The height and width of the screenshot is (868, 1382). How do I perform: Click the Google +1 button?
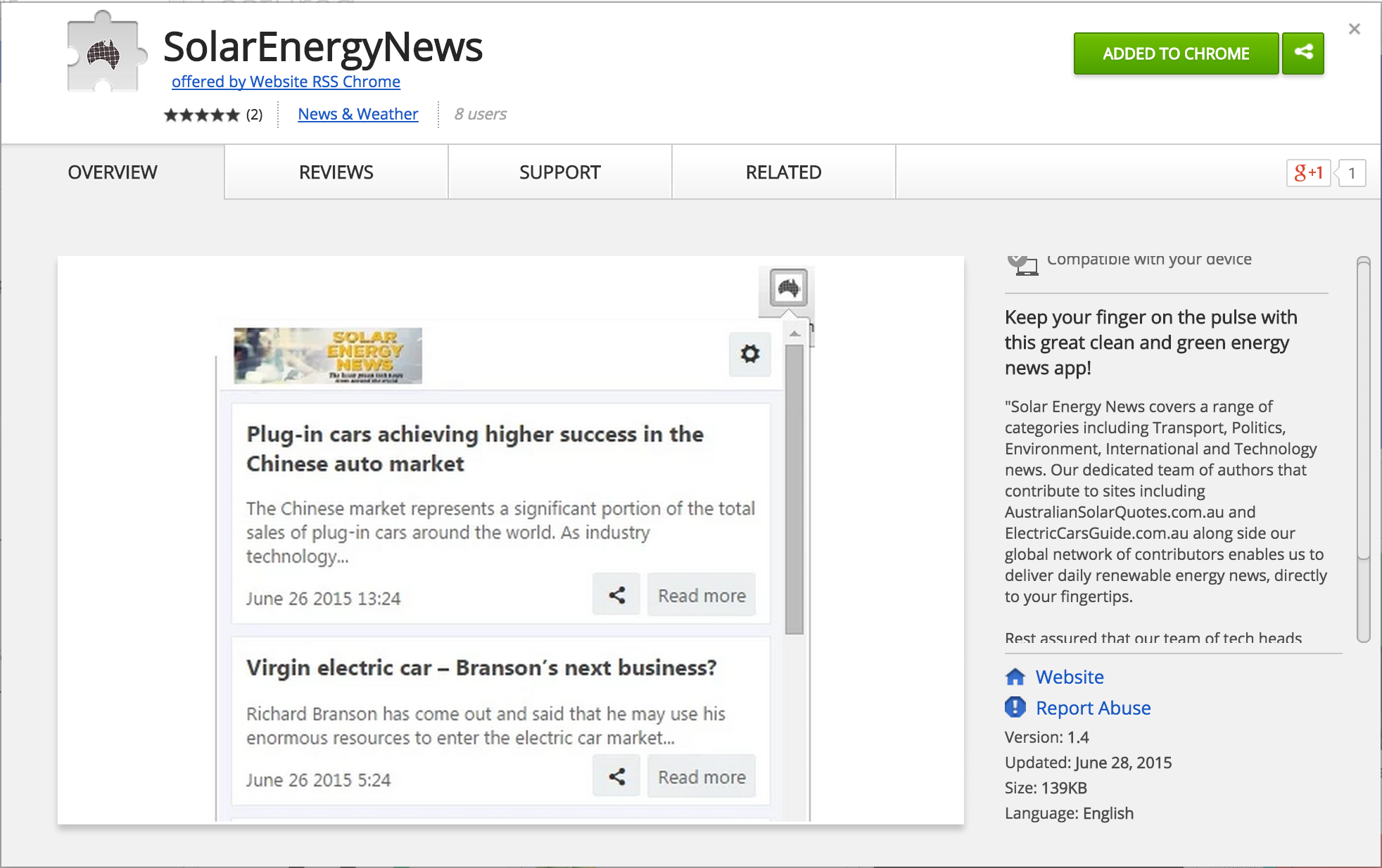[x=1308, y=173]
